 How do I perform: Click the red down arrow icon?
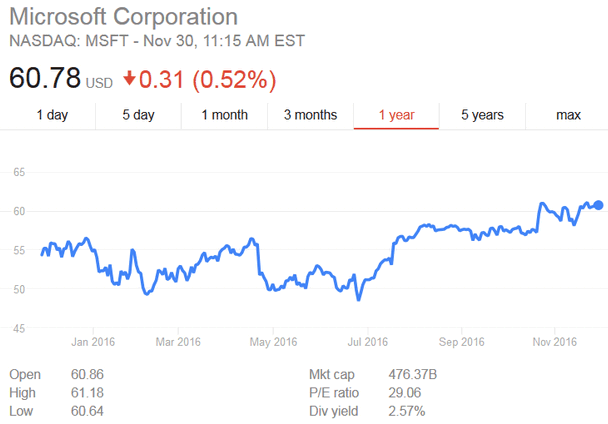[129, 78]
